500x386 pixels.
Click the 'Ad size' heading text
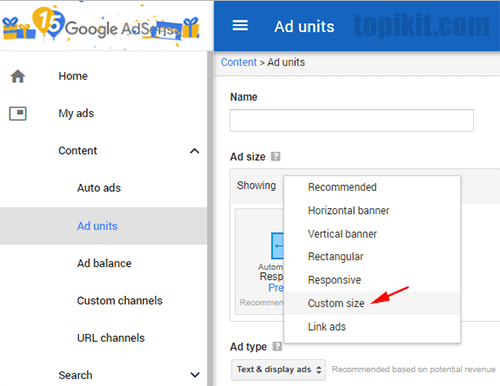click(248, 157)
